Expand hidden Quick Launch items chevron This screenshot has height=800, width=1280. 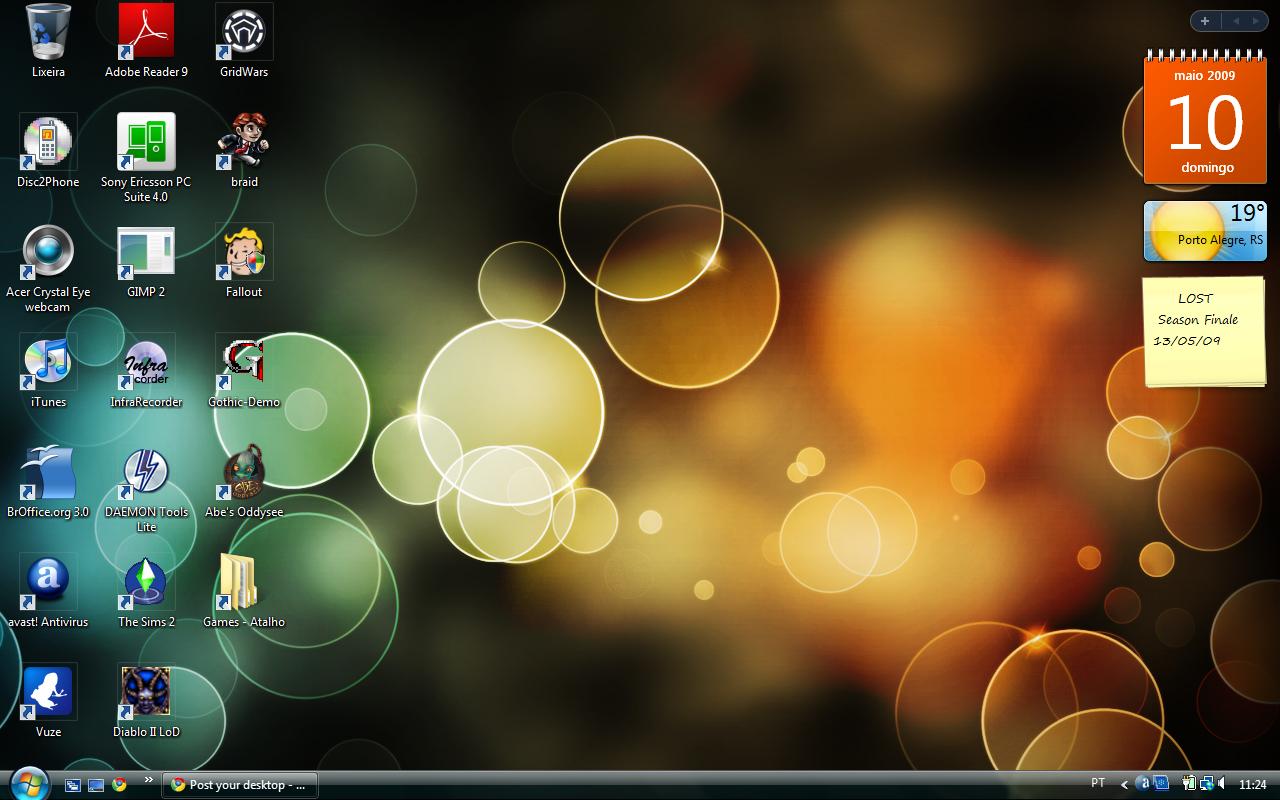point(149,780)
